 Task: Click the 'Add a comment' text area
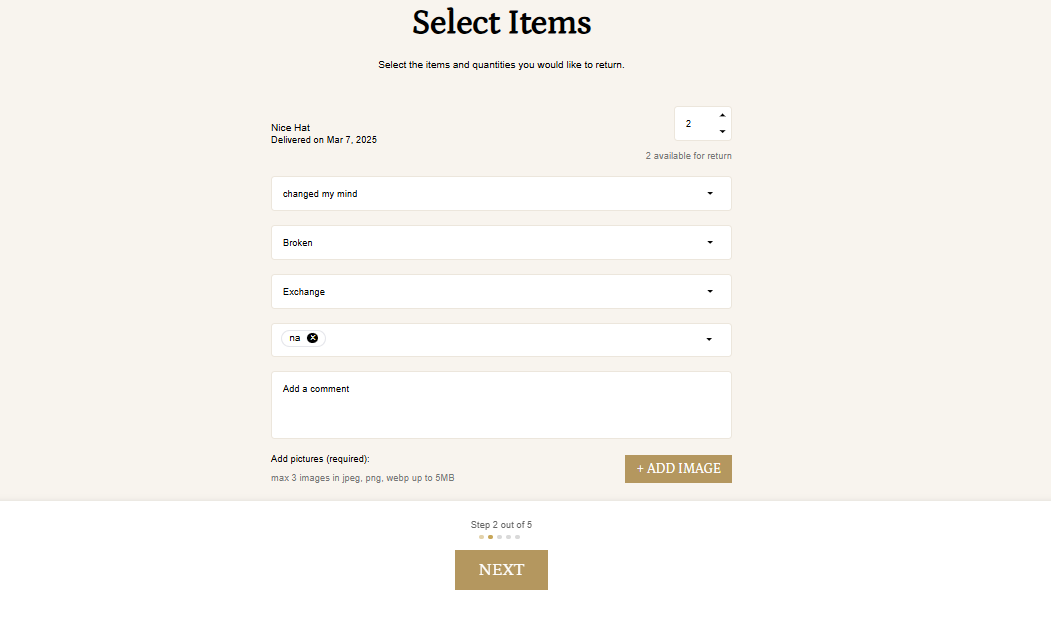501,405
